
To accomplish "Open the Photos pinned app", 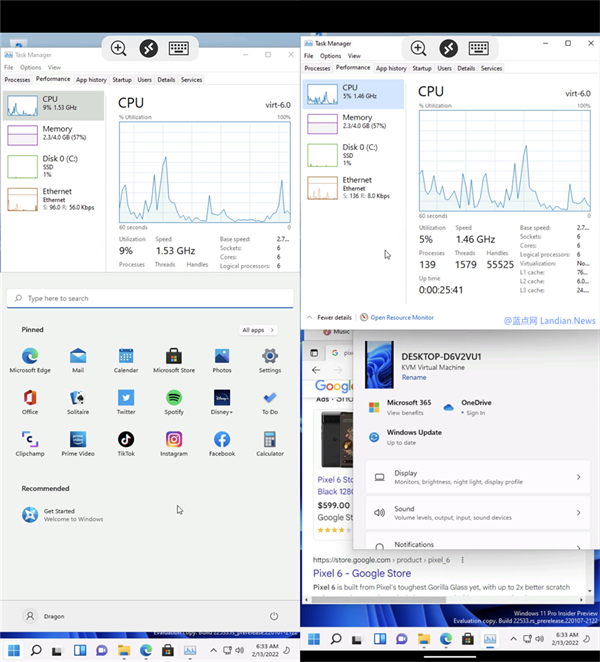I will click(x=222, y=361).
